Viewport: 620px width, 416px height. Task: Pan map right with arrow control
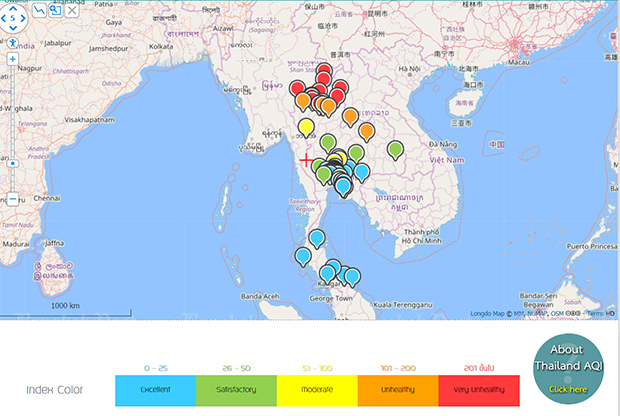pyautogui.click(x=23, y=18)
